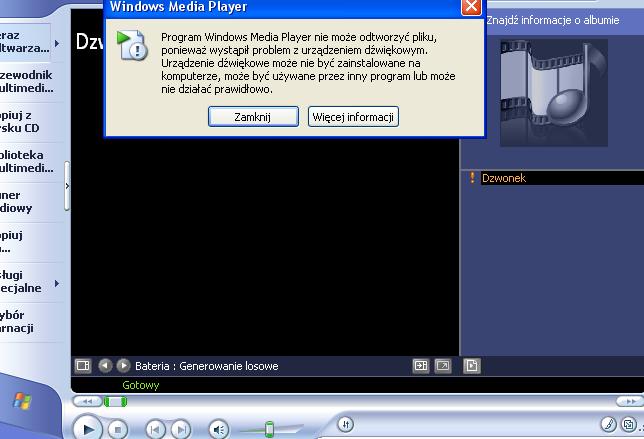
Task: Select the next visualization arrow
Action: tap(123, 365)
